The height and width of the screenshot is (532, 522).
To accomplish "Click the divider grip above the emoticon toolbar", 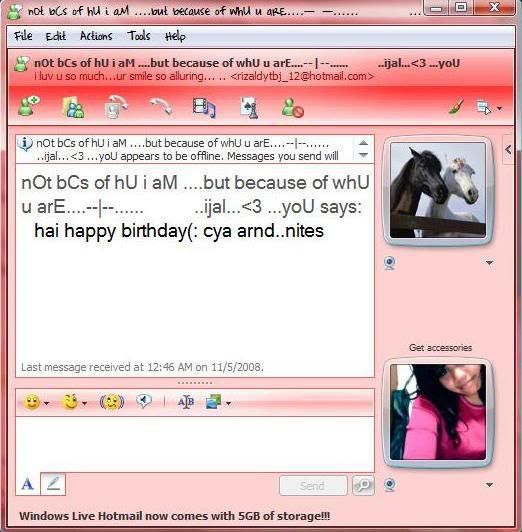I will coord(195,383).
